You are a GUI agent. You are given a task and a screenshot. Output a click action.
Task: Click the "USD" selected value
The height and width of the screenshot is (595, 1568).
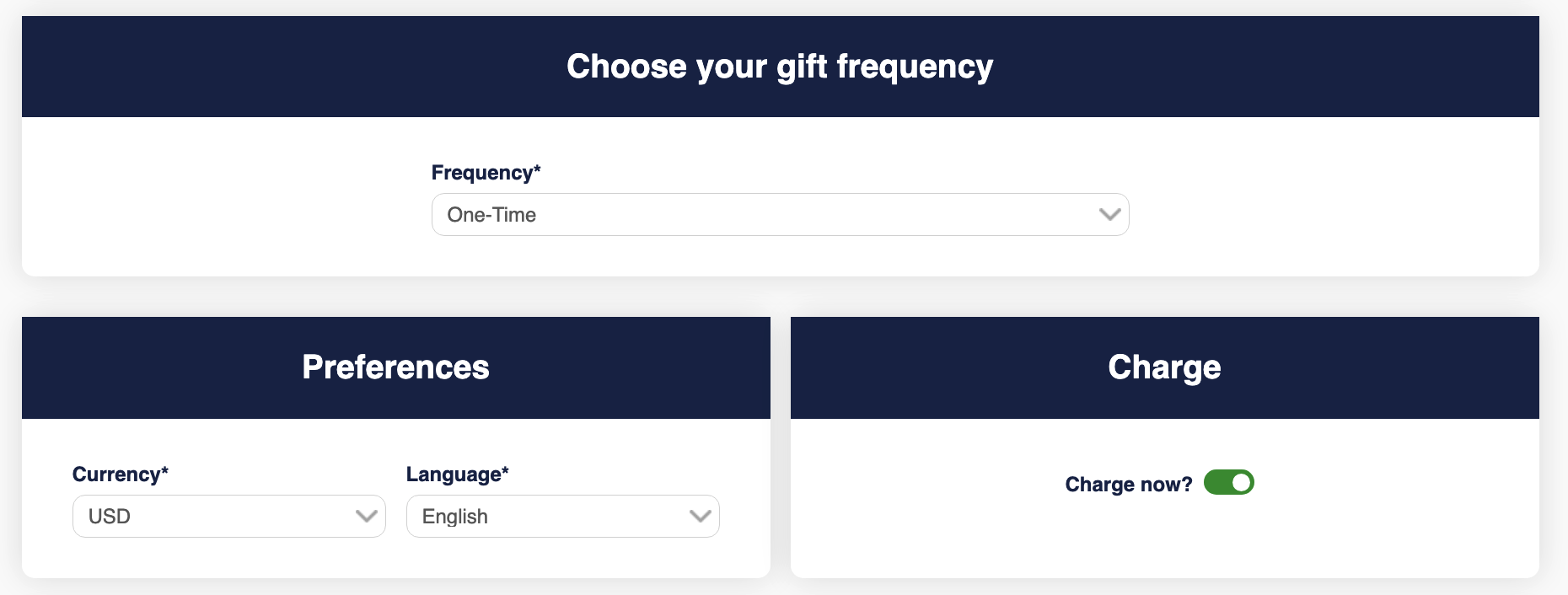[x=110, y=517]
